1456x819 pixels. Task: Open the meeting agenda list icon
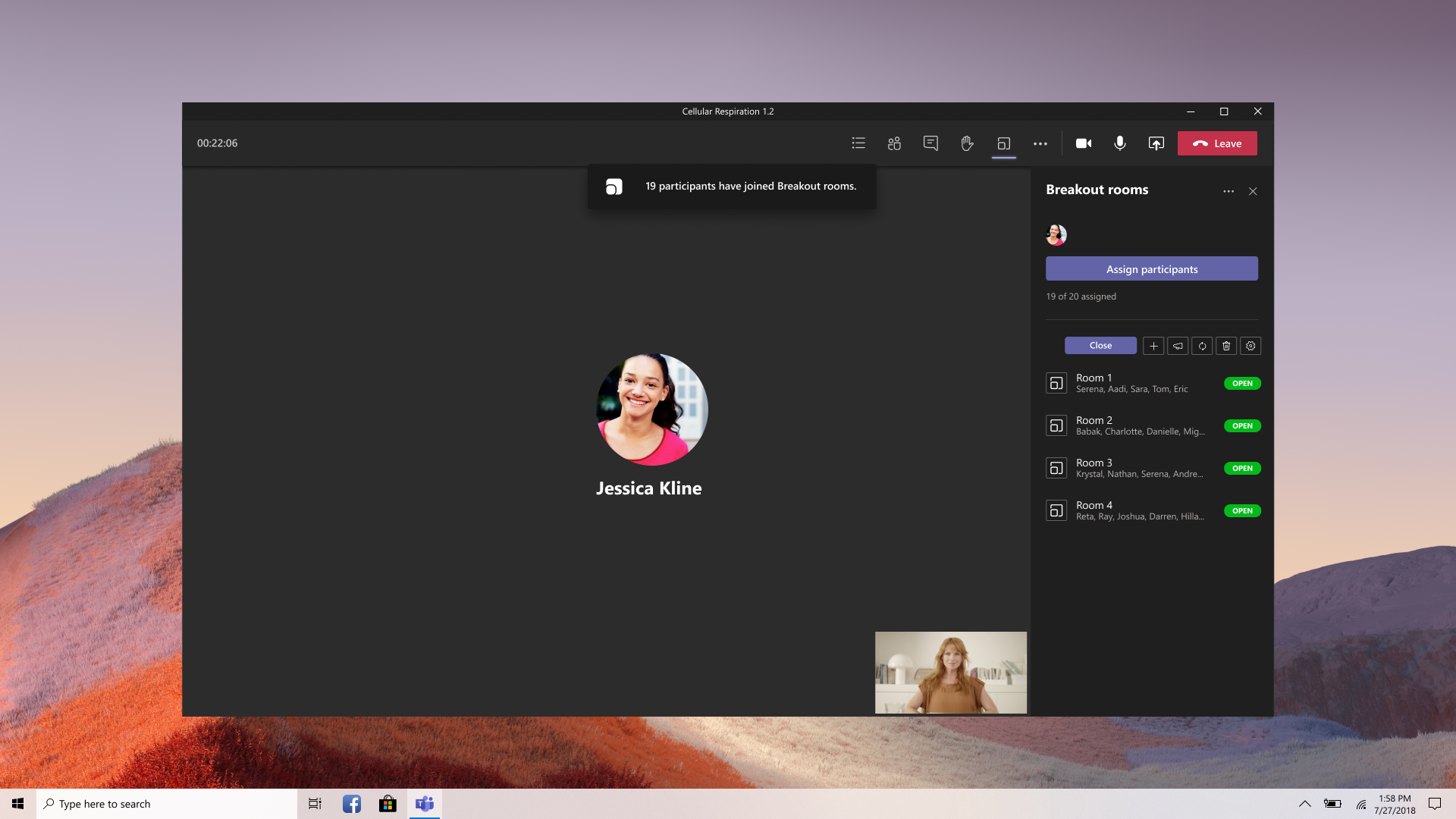tap(858, 143)
